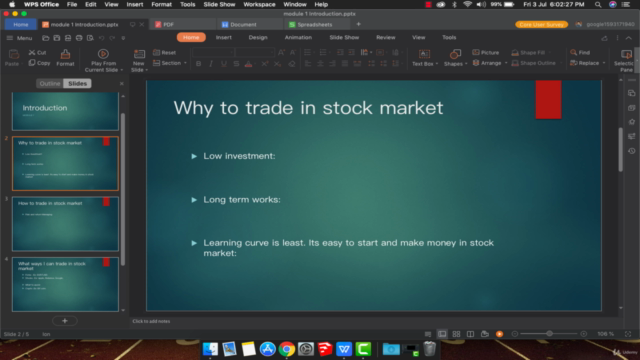Switch to the Spreadsheets document tab

point(315,24)
